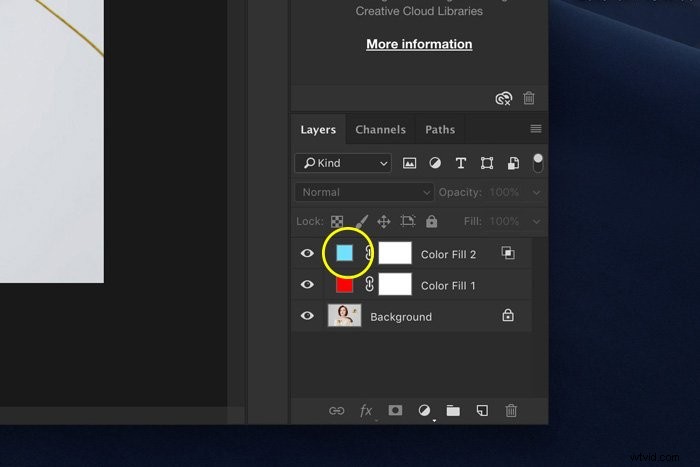The height and width of the screenshot is (467, 700).
Task: Click the Opacity value field
Action: click(x=504, y=192)
